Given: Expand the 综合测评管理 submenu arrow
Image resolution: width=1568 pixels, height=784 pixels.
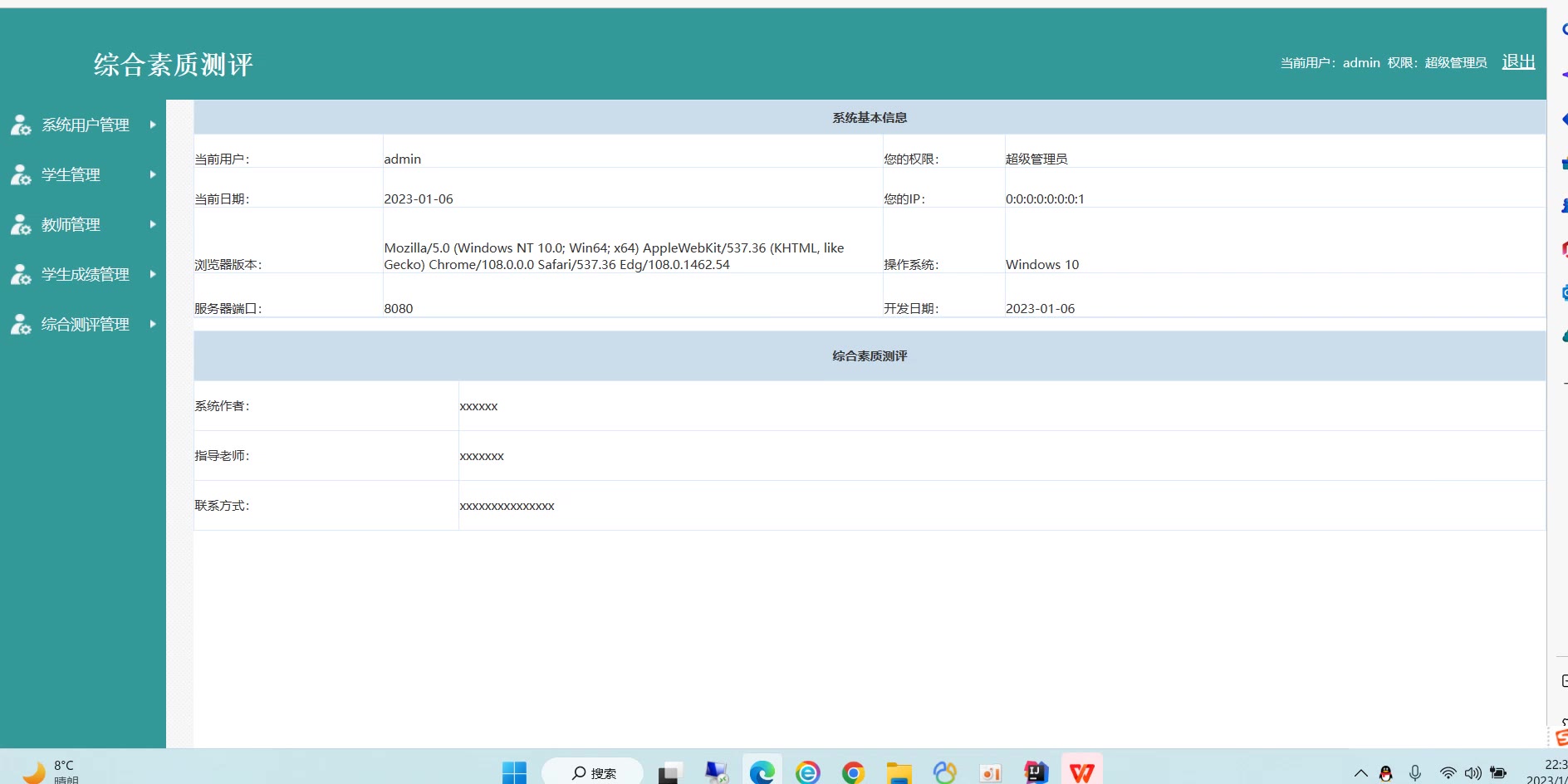Looking at the screenshot, I should pyautogui.click(x=153, y=324).
